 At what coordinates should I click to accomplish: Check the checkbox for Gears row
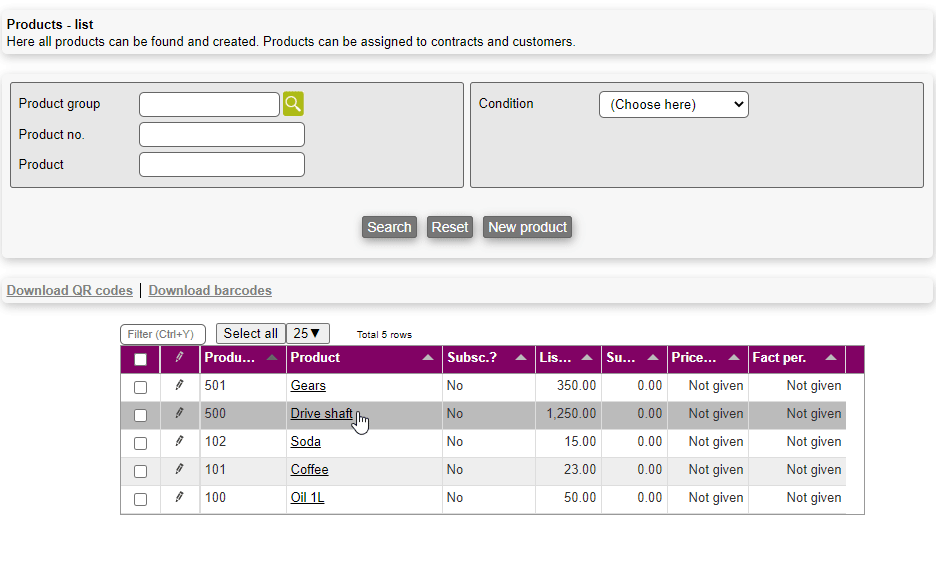pos(140,387)
